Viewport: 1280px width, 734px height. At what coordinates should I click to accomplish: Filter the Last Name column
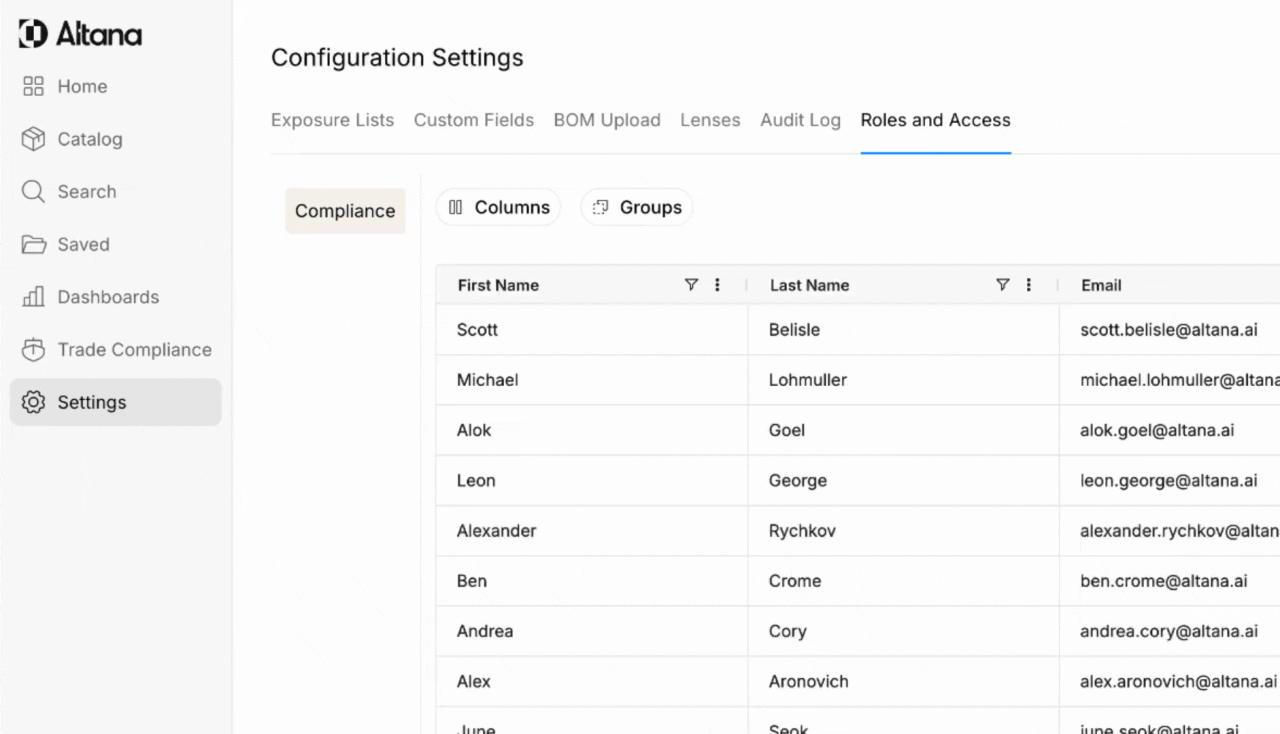pyautogui.click(x=1002, y=285)
